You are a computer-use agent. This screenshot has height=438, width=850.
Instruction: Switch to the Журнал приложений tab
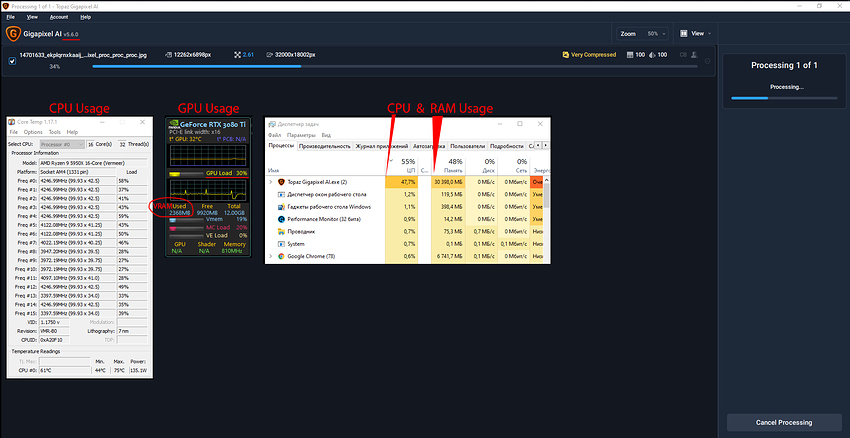coord(382,146)
